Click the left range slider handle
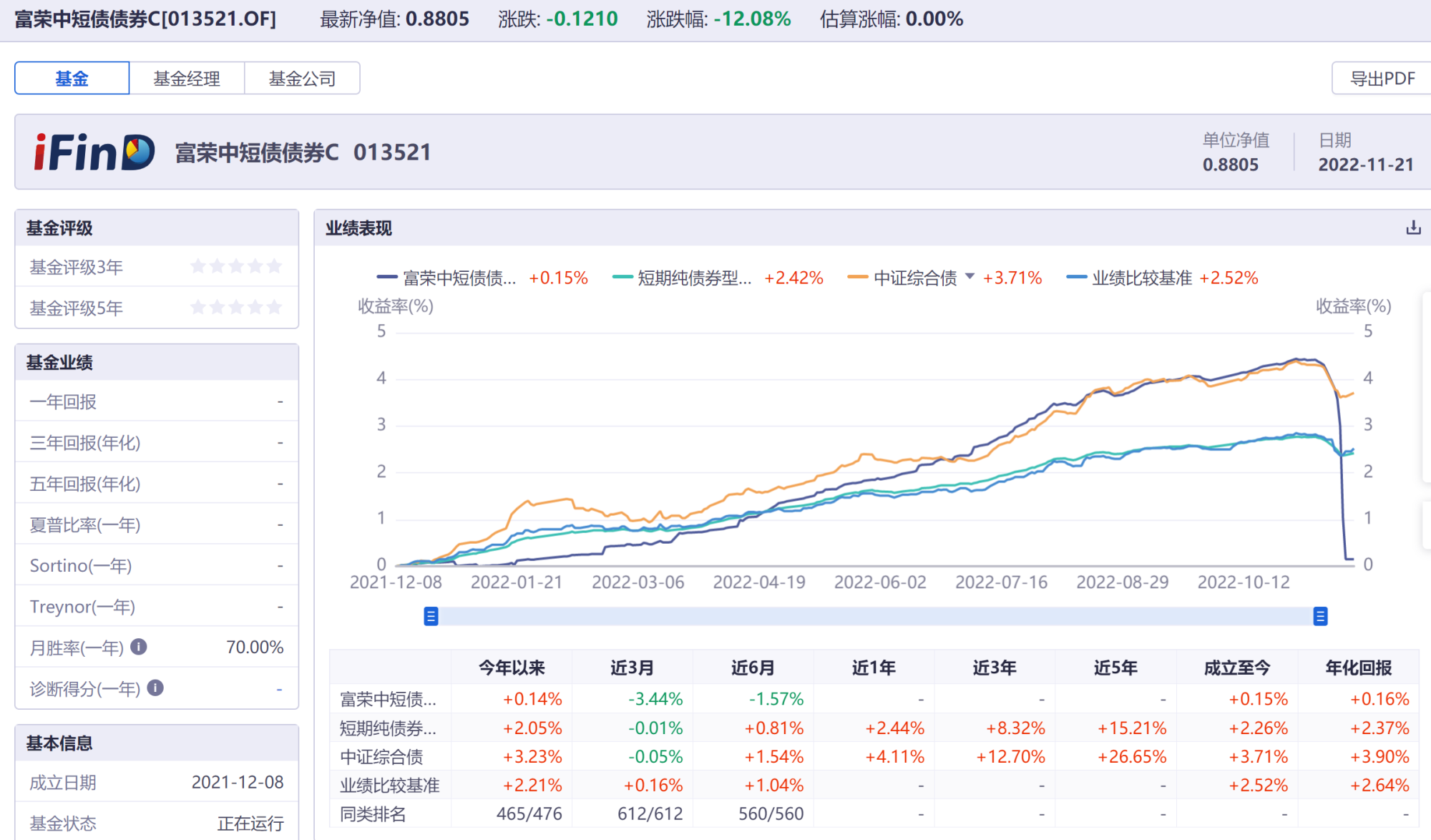The image size is (1431, 840). click(431, 616)
